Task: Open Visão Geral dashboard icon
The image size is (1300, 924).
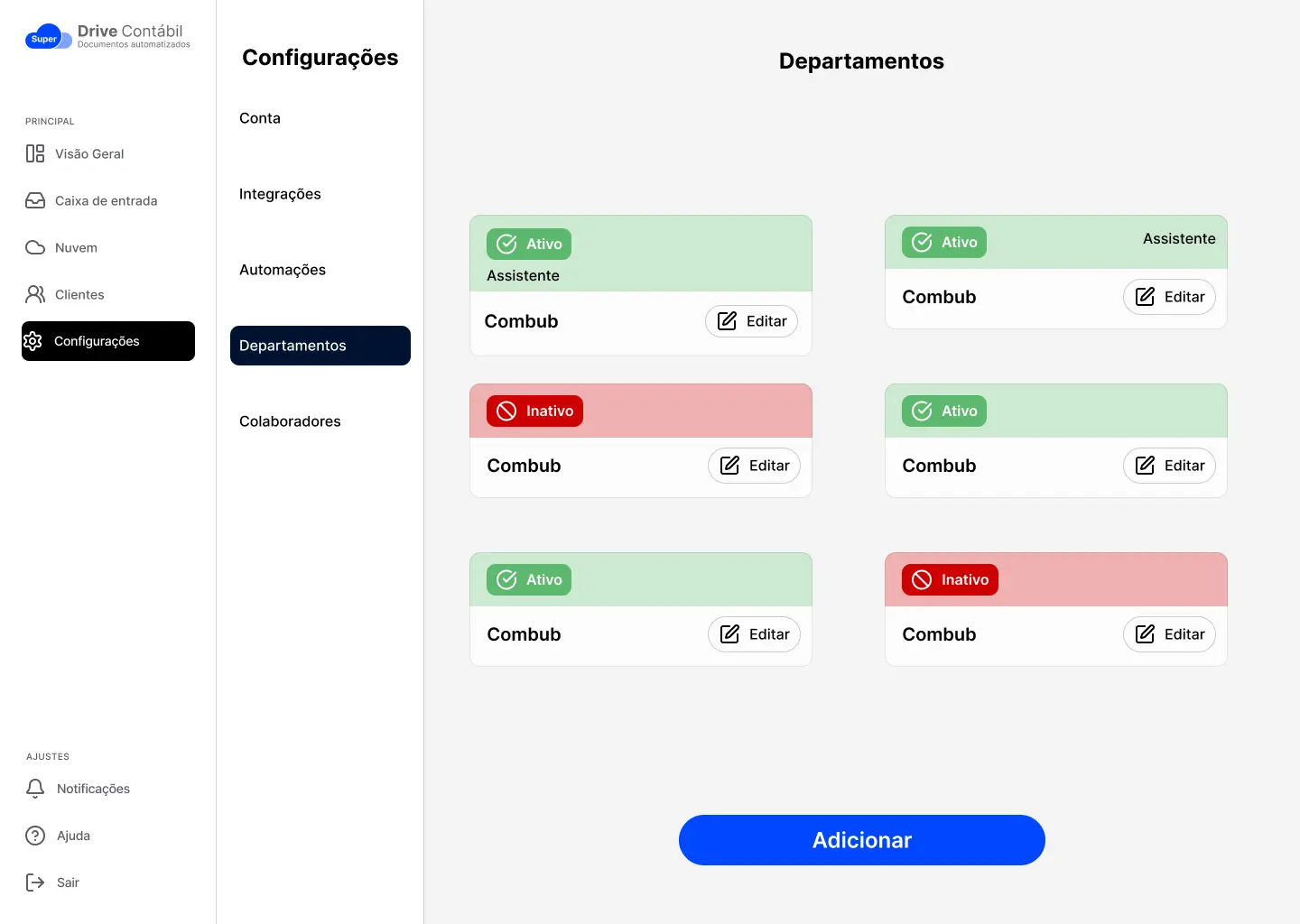Action: (35, 153)
